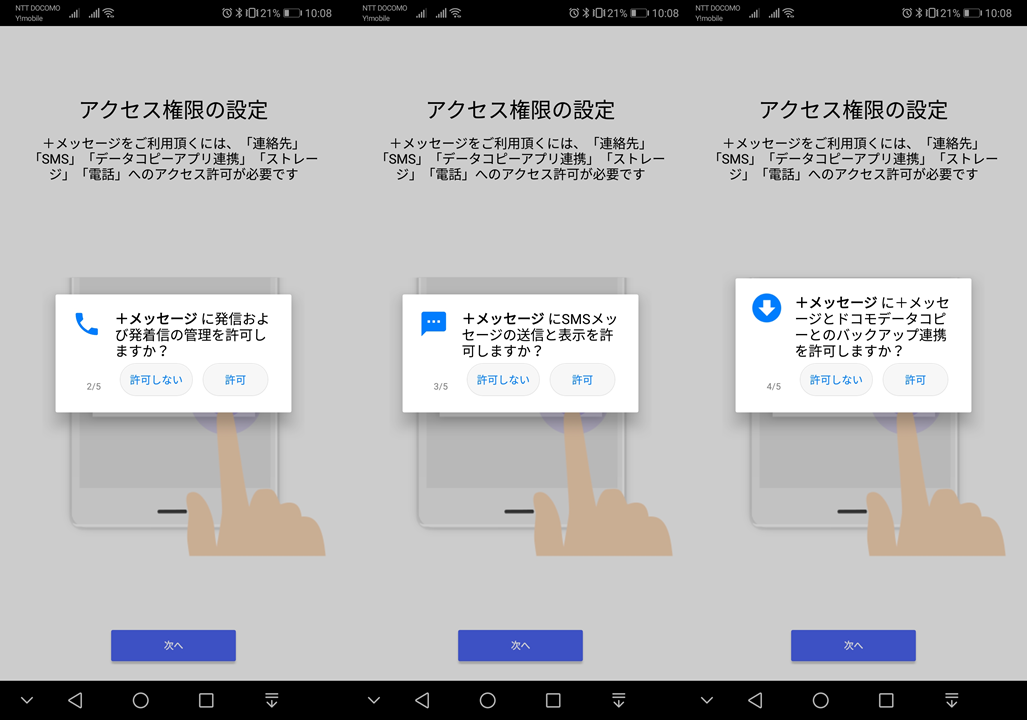The image size is (1027, 720).
Task: Tap hide-navbar chevron on middle screen
Action: coord(374,700)
